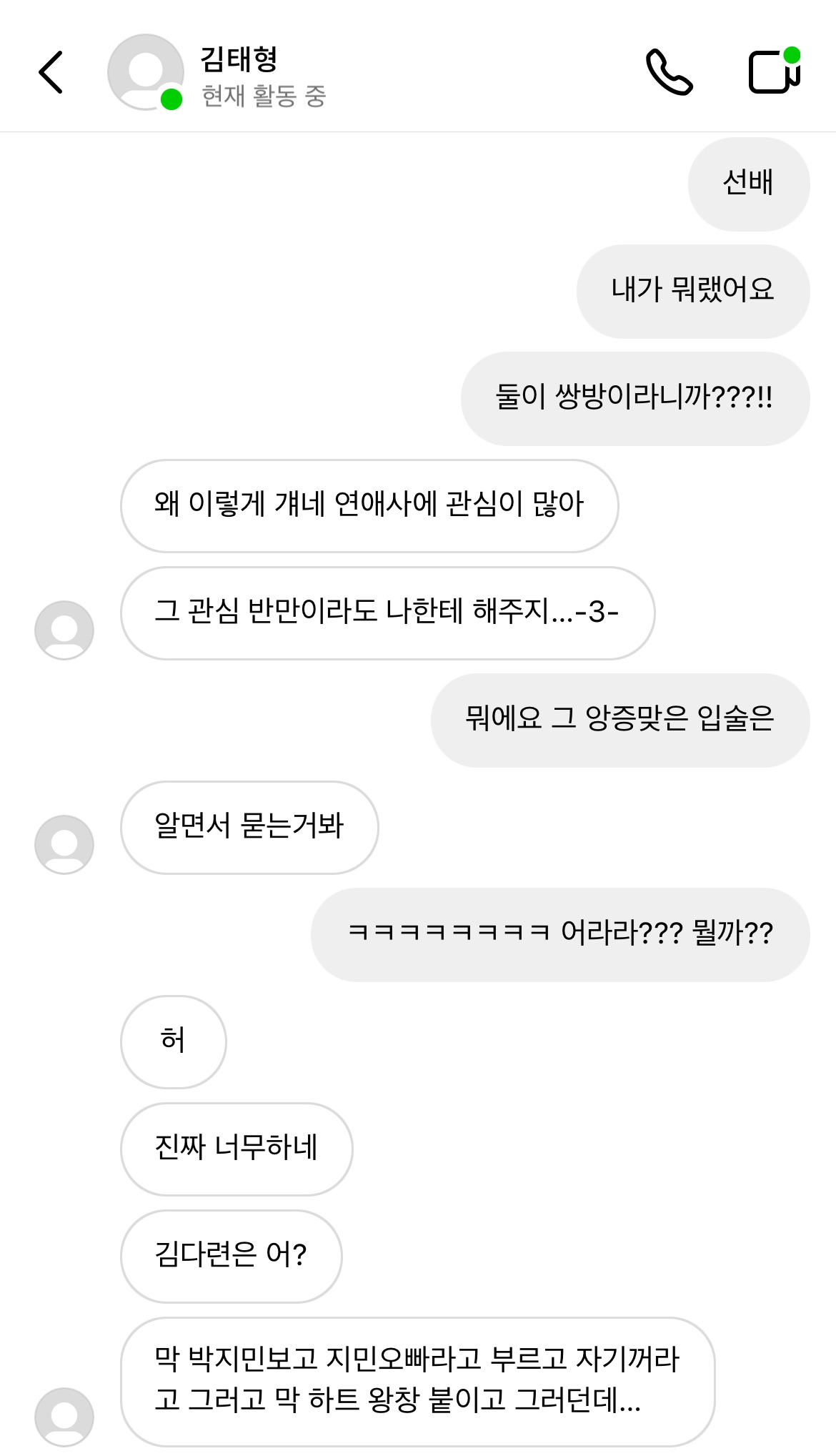Select the '뭐에요 그 앙증맞은 입술은' bubble
Viewport: 836px width, 1456px height.
point(619,720)
